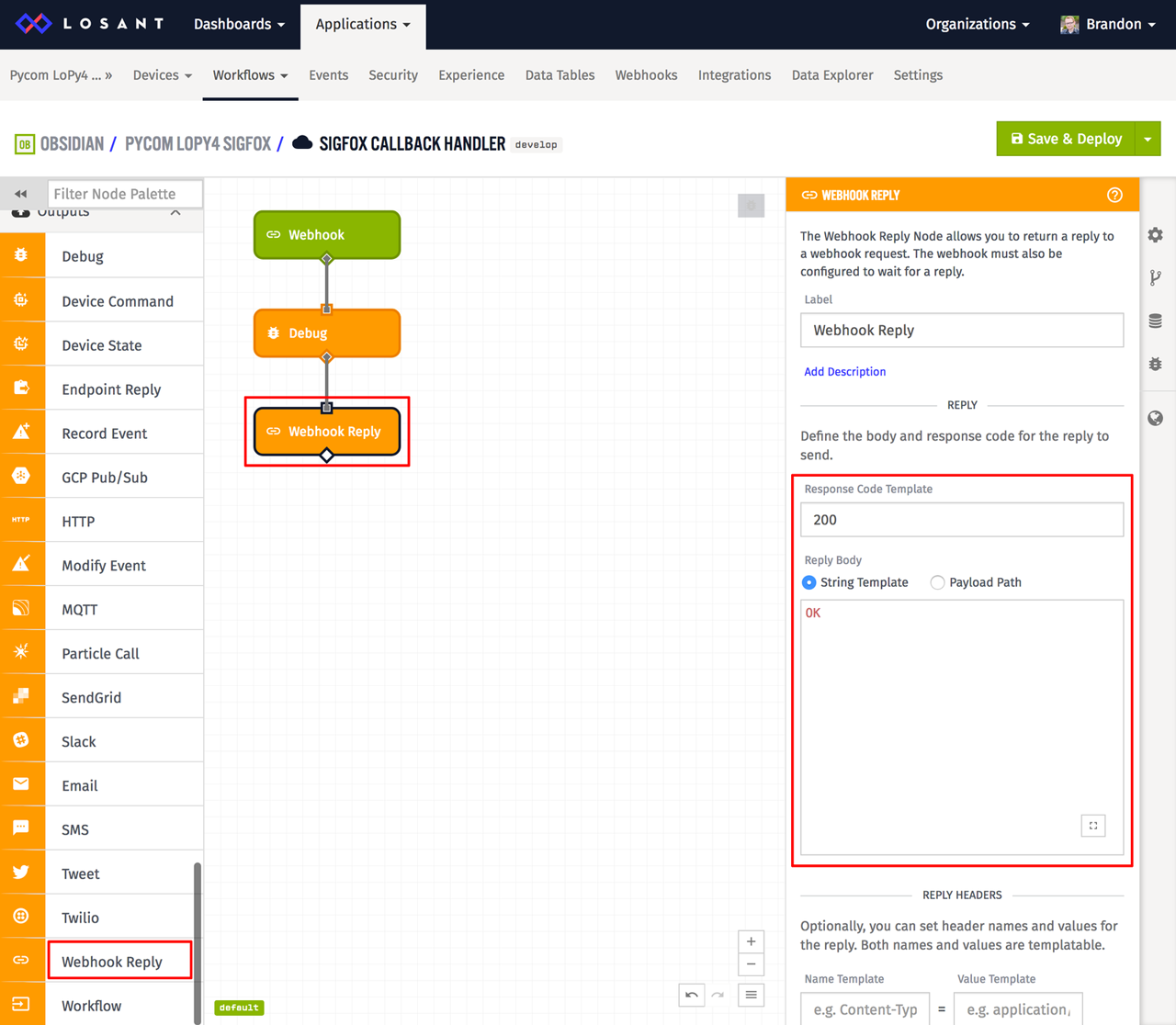
Task: Go to the Experience tab
Action: point(471,75)
